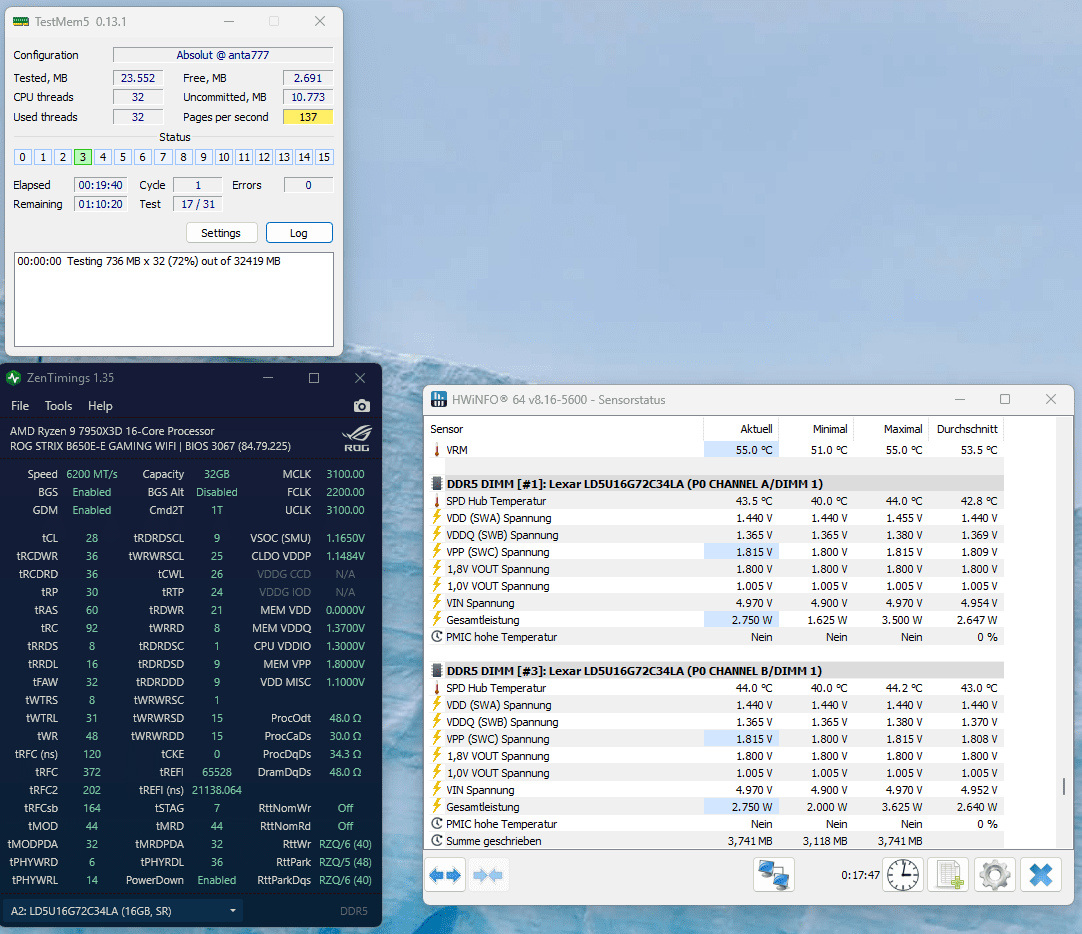Select the DDR5 DIMM [#1] Lexar header row
This screenshot has height=934, width=1082.
coord(716,484)
